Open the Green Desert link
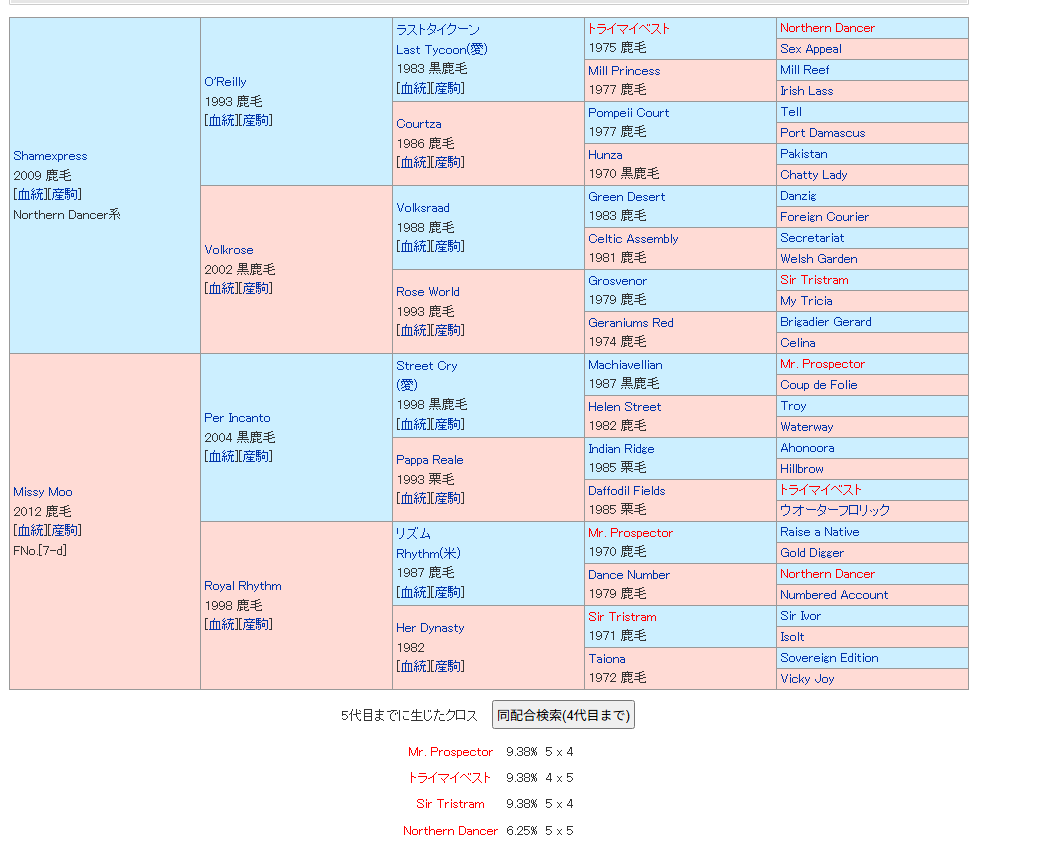This screenshot has height=855, width=1044. (x=627, y=197)
